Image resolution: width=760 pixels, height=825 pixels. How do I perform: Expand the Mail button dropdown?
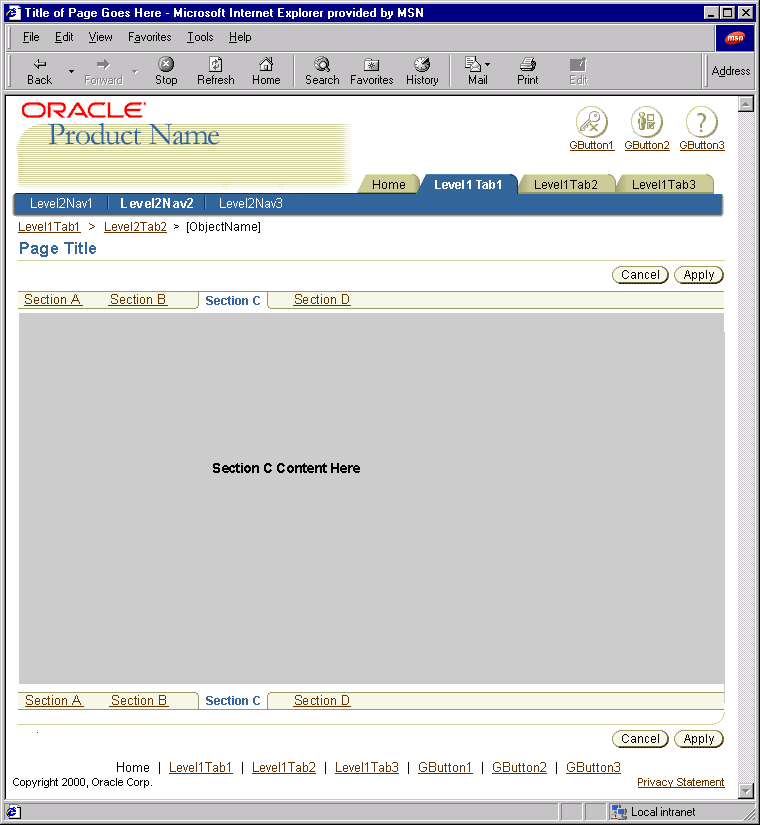(488, 65)
